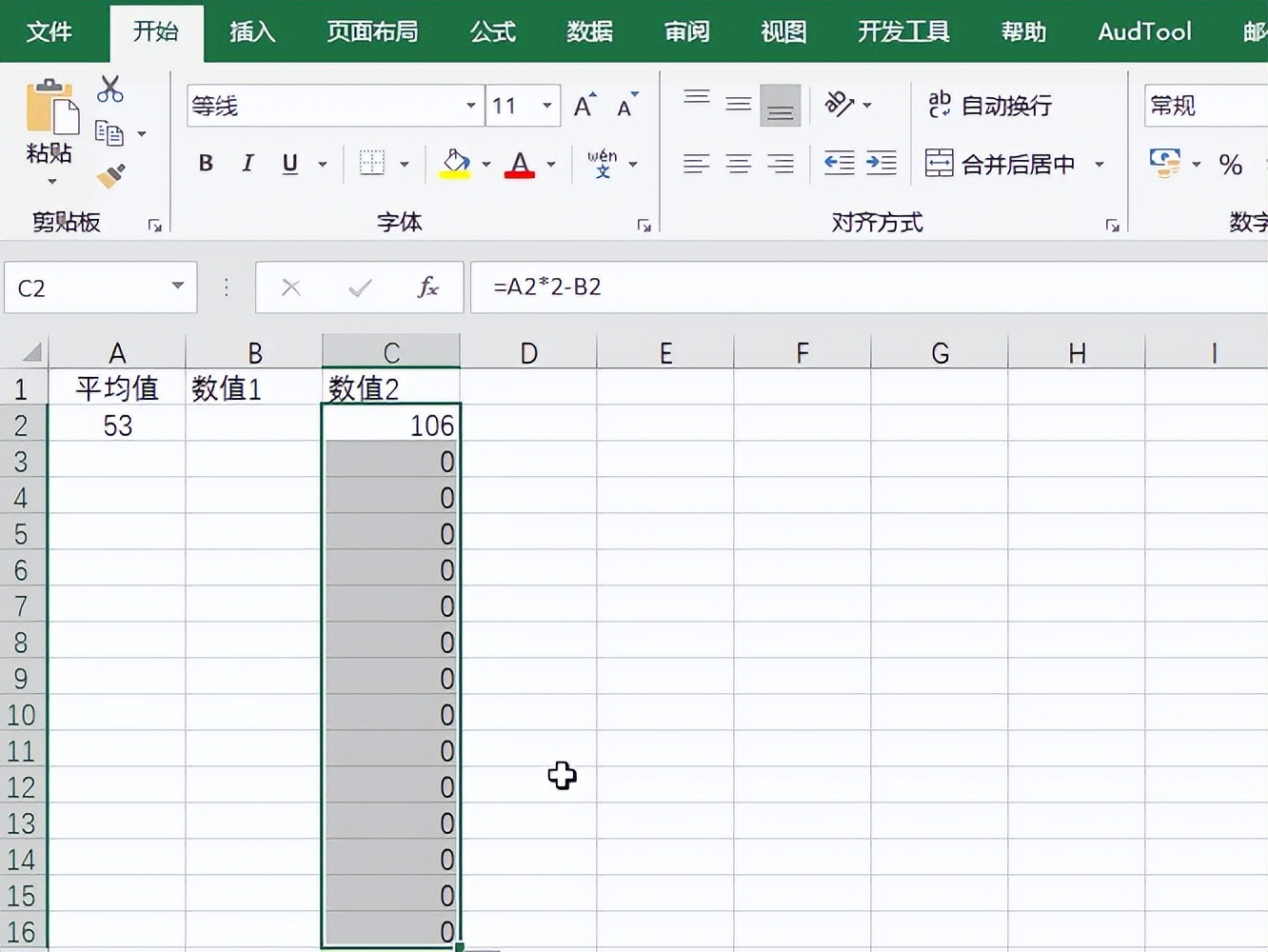Click the formula bar confirm checkmark

359,287
